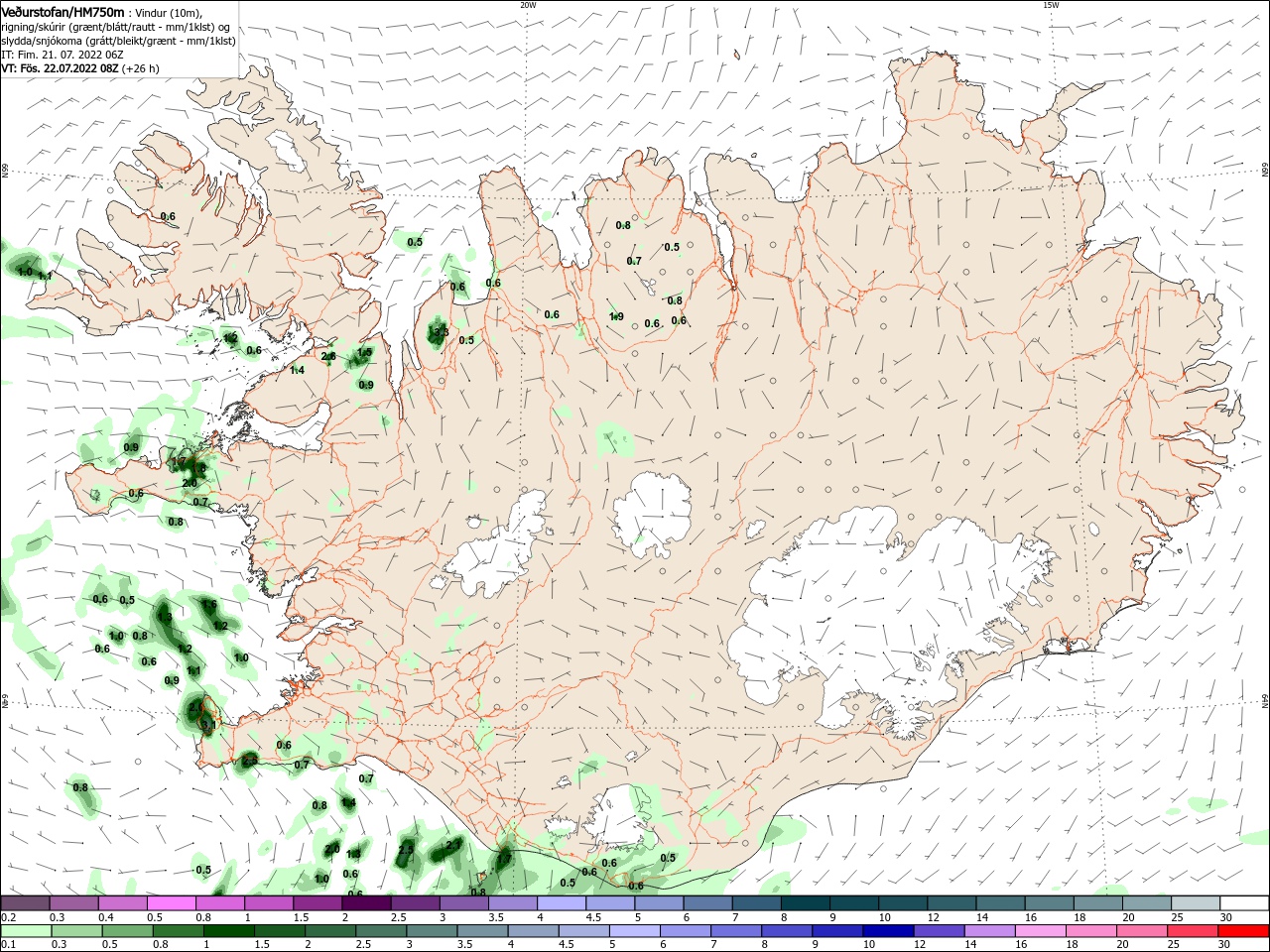Pick pale grey upper swatch between 25 and 30

coord(1195,903)
